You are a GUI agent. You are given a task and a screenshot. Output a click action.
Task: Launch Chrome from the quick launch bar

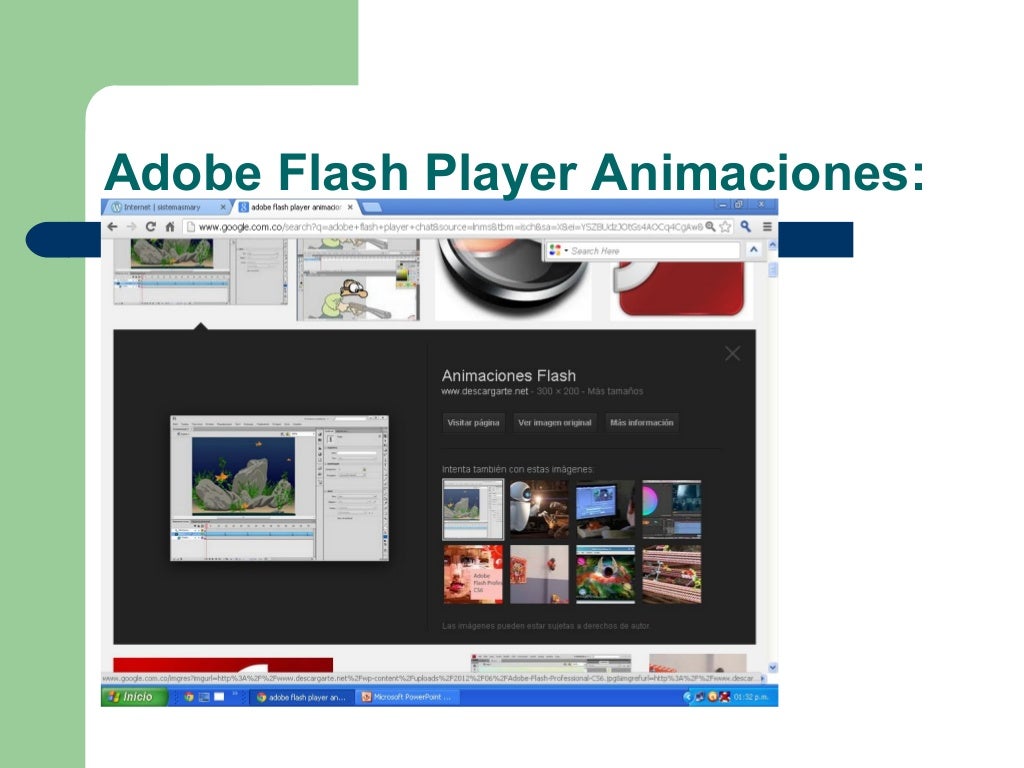189,697
